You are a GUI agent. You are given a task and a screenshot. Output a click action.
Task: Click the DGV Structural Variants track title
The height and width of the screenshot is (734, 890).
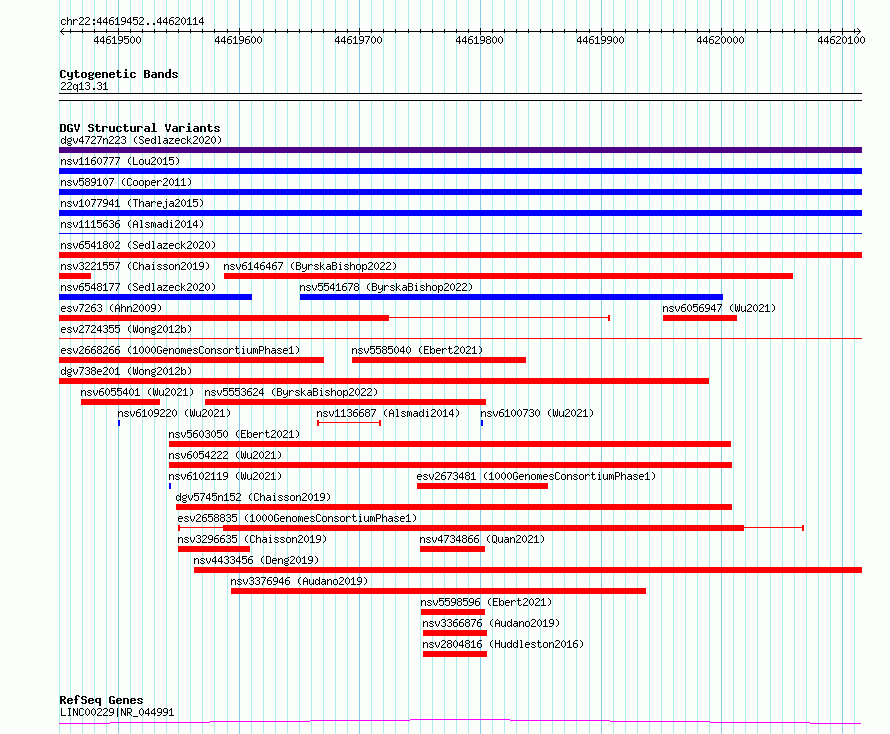point(140,128)
